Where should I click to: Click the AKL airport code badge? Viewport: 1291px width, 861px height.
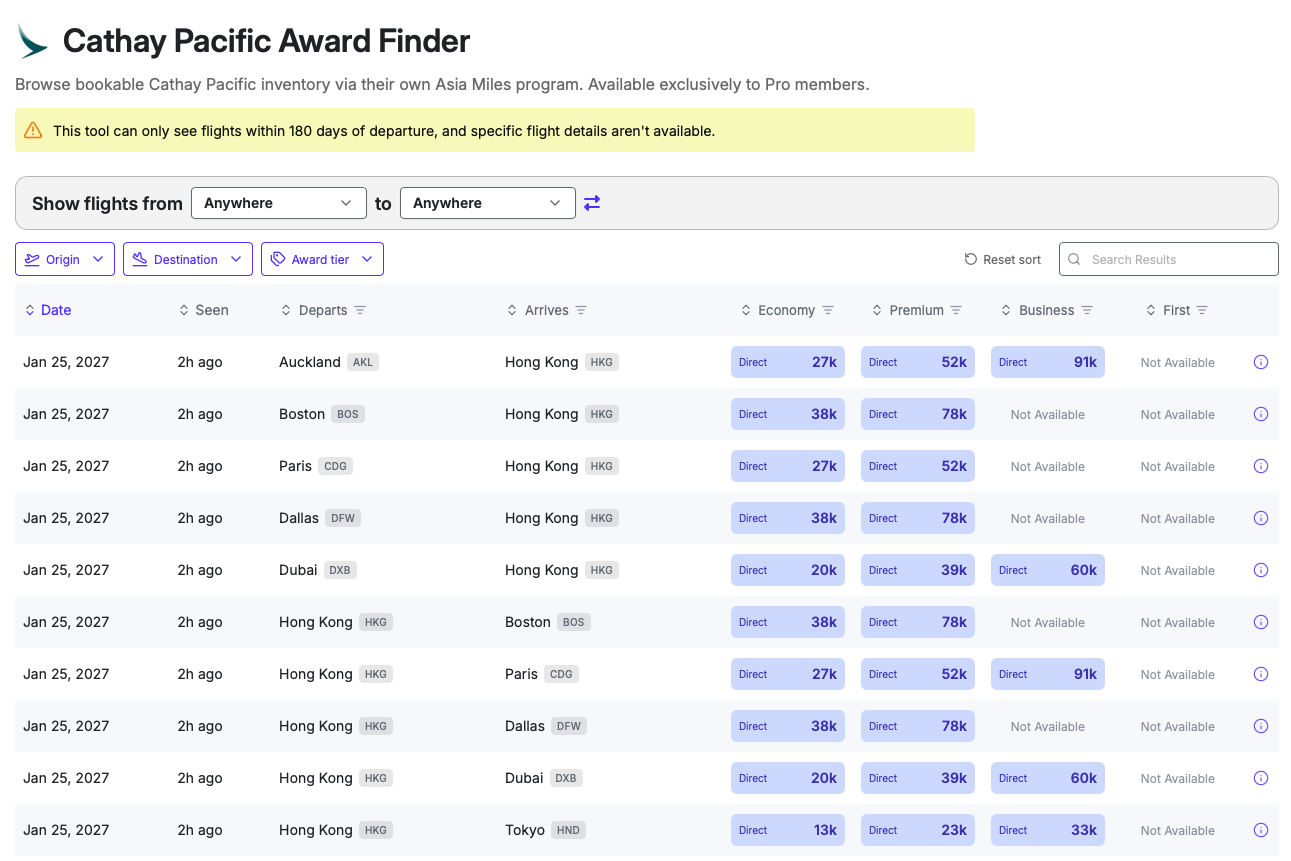click(363, 362)
